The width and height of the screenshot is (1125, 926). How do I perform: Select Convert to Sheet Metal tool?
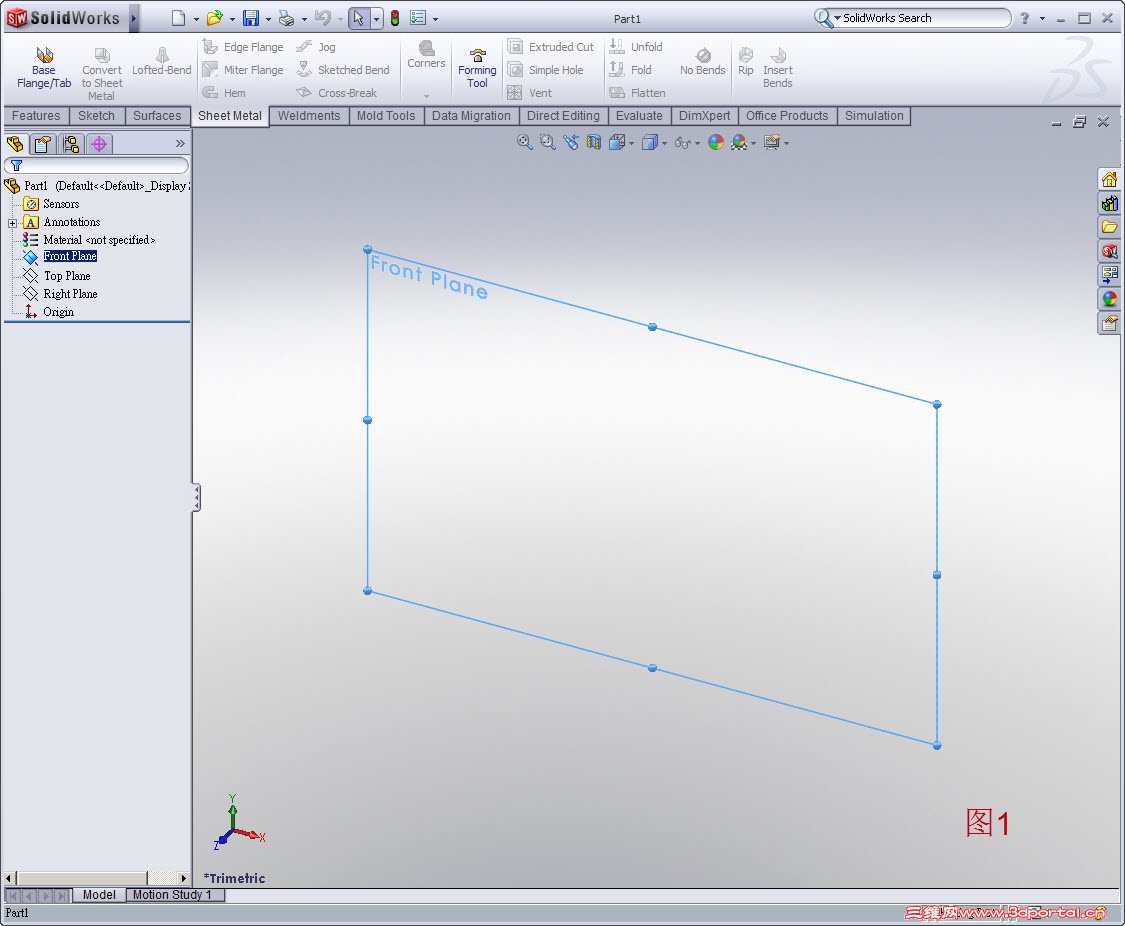pyautogui.click(x=102, y=74)
